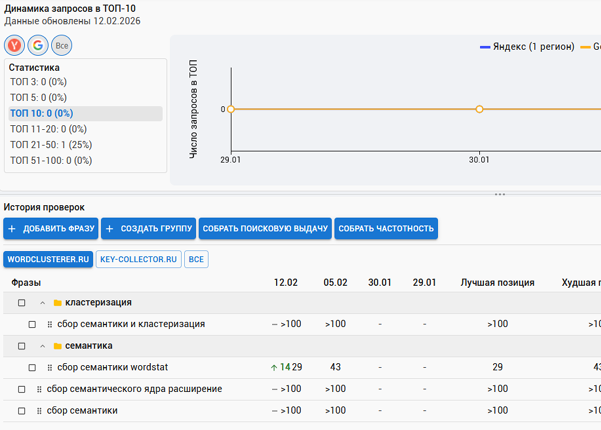This screenshot has width=601, height=430.
Task: Select checkbox beside 'сбор семантического ядра расширение'
Action: (x=21, y=389)
